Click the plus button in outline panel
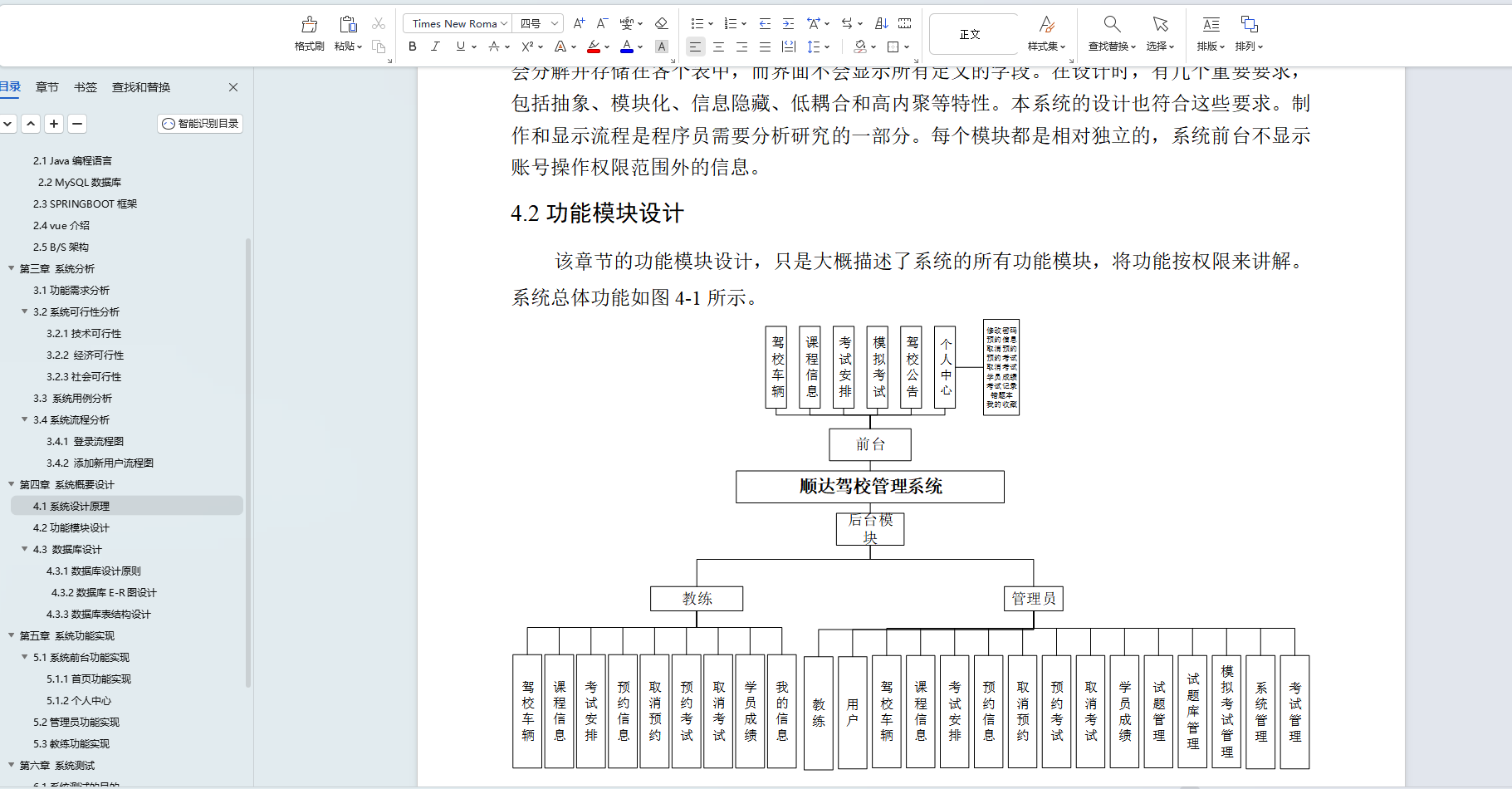Screen dimensions: 1512x789 pyautogui.click(x=54, y=124)
